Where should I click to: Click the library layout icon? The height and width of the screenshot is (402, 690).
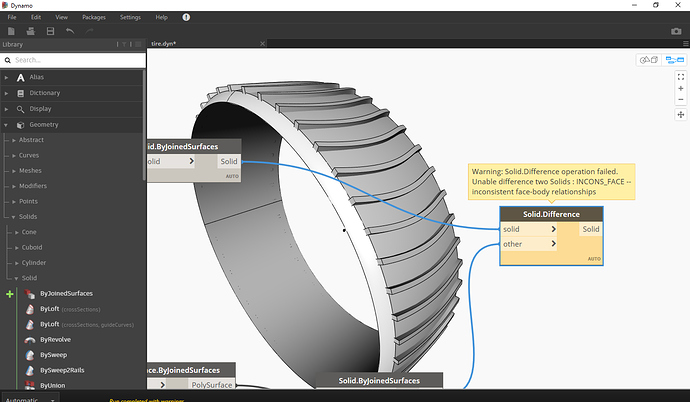(x=138, y=44)
